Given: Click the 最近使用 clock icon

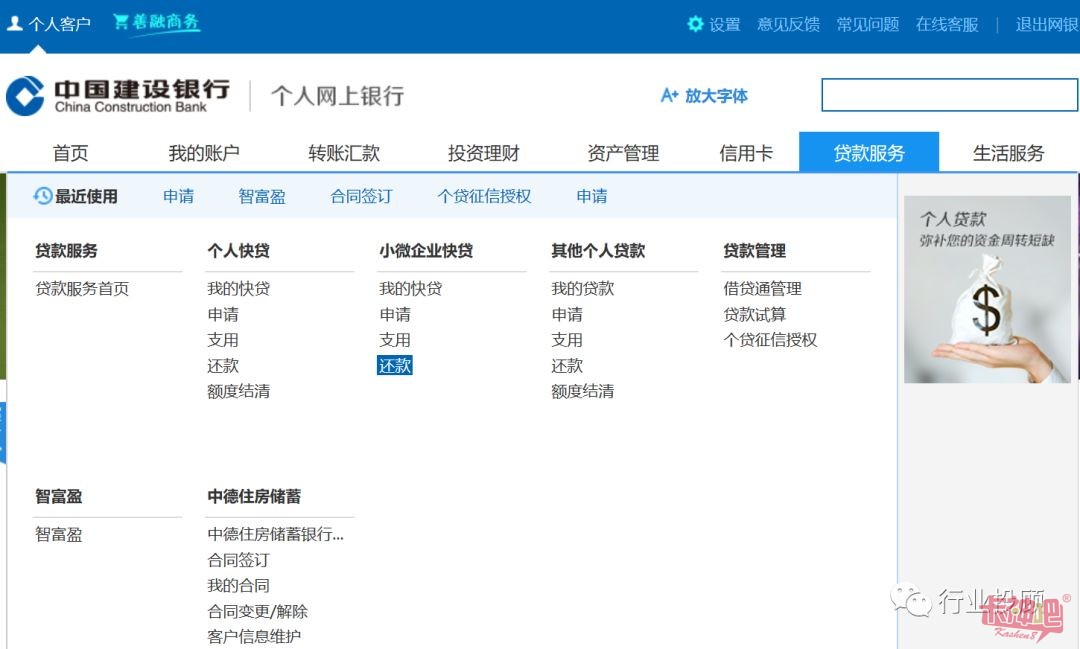Looking at the screenshot, I should click(40, 196).
